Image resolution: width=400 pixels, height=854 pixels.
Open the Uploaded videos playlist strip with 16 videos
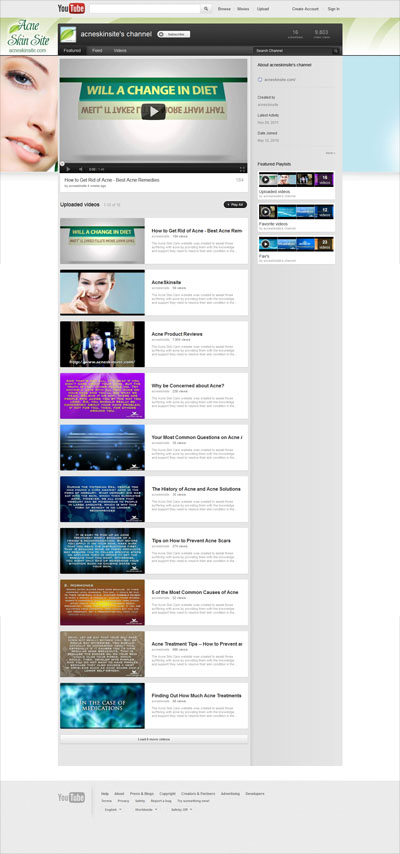[296, 180]
